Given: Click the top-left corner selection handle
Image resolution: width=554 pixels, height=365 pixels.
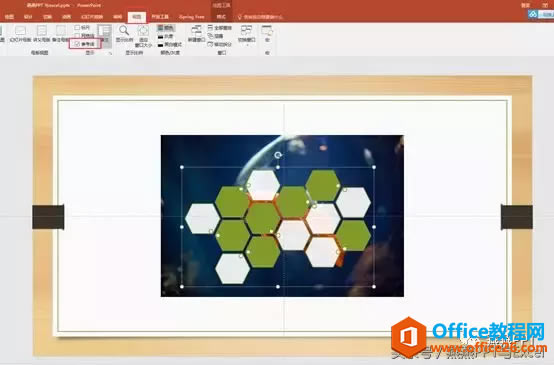Looking at the screenshot, I should tap(182, 167).
